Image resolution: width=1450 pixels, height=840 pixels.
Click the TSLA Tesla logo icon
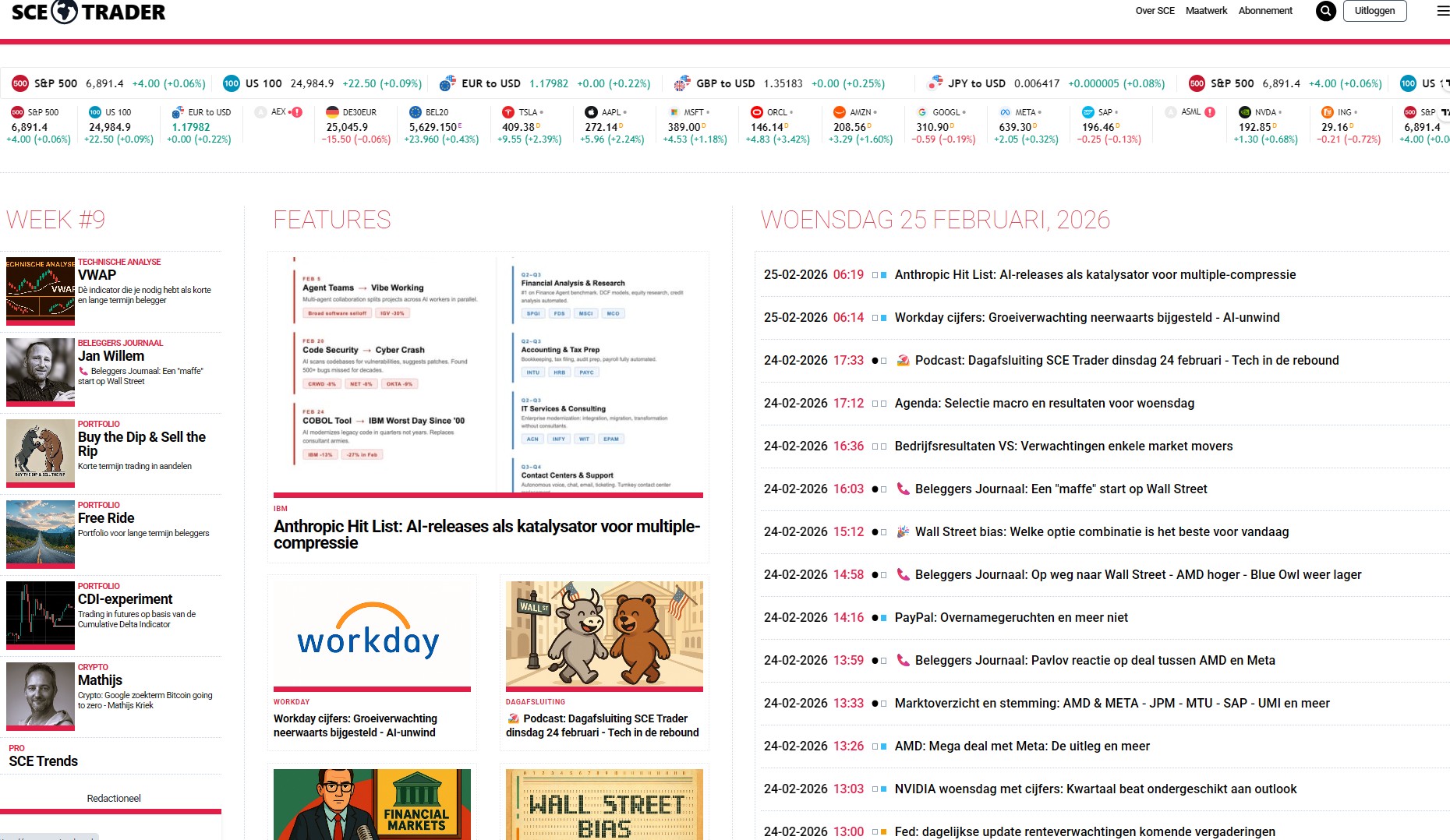tap(508, 112)
